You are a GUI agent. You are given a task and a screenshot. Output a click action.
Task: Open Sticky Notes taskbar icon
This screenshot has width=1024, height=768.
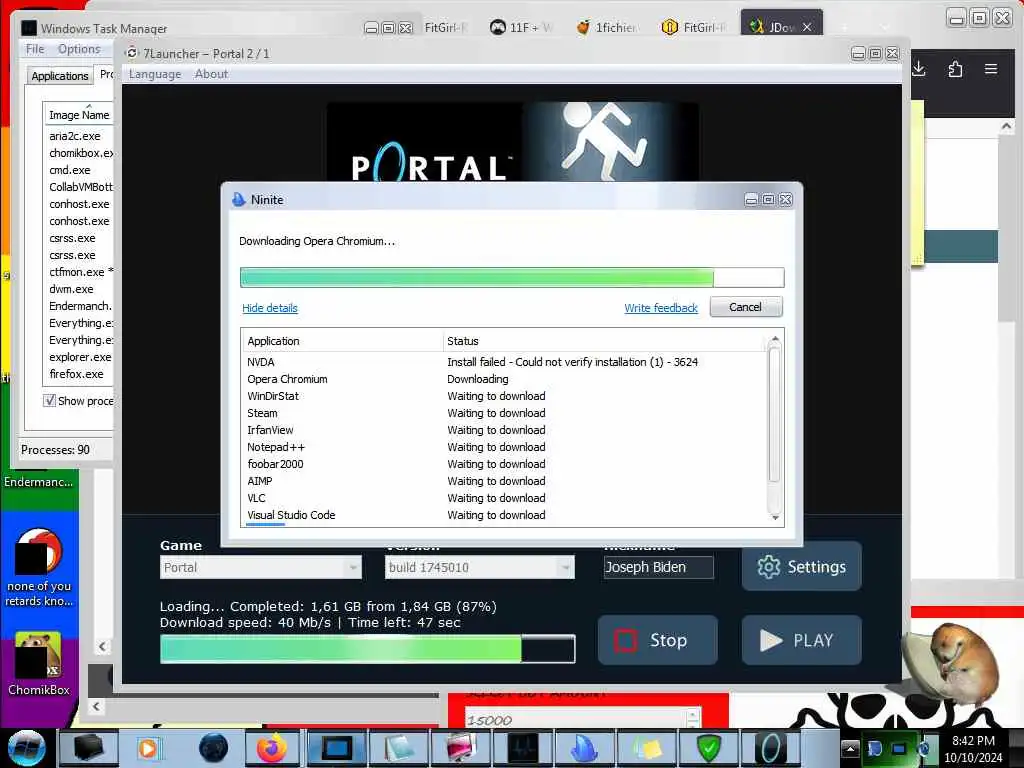pos(645,748)
